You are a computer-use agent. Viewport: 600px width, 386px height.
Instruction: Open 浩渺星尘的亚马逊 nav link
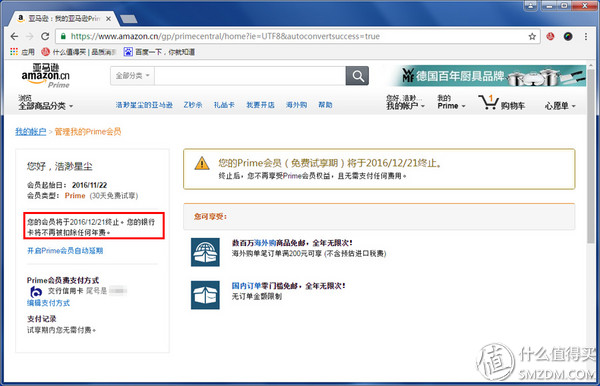[144, 105]
